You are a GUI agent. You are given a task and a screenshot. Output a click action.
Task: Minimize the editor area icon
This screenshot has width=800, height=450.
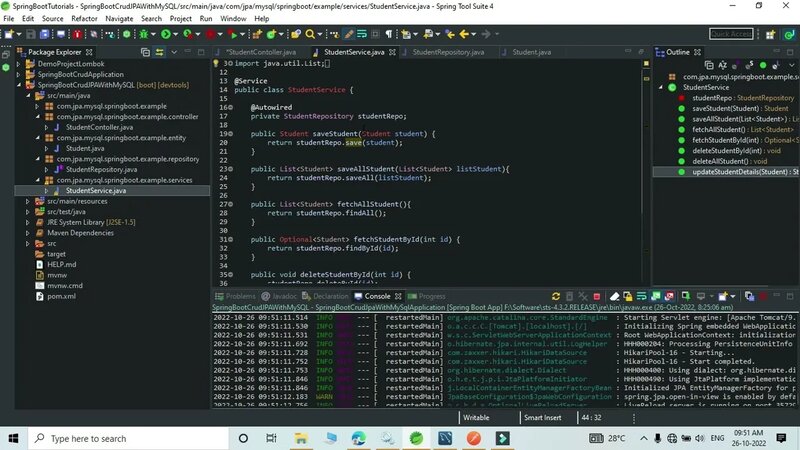pyautogui.click(x=628, y=52)
